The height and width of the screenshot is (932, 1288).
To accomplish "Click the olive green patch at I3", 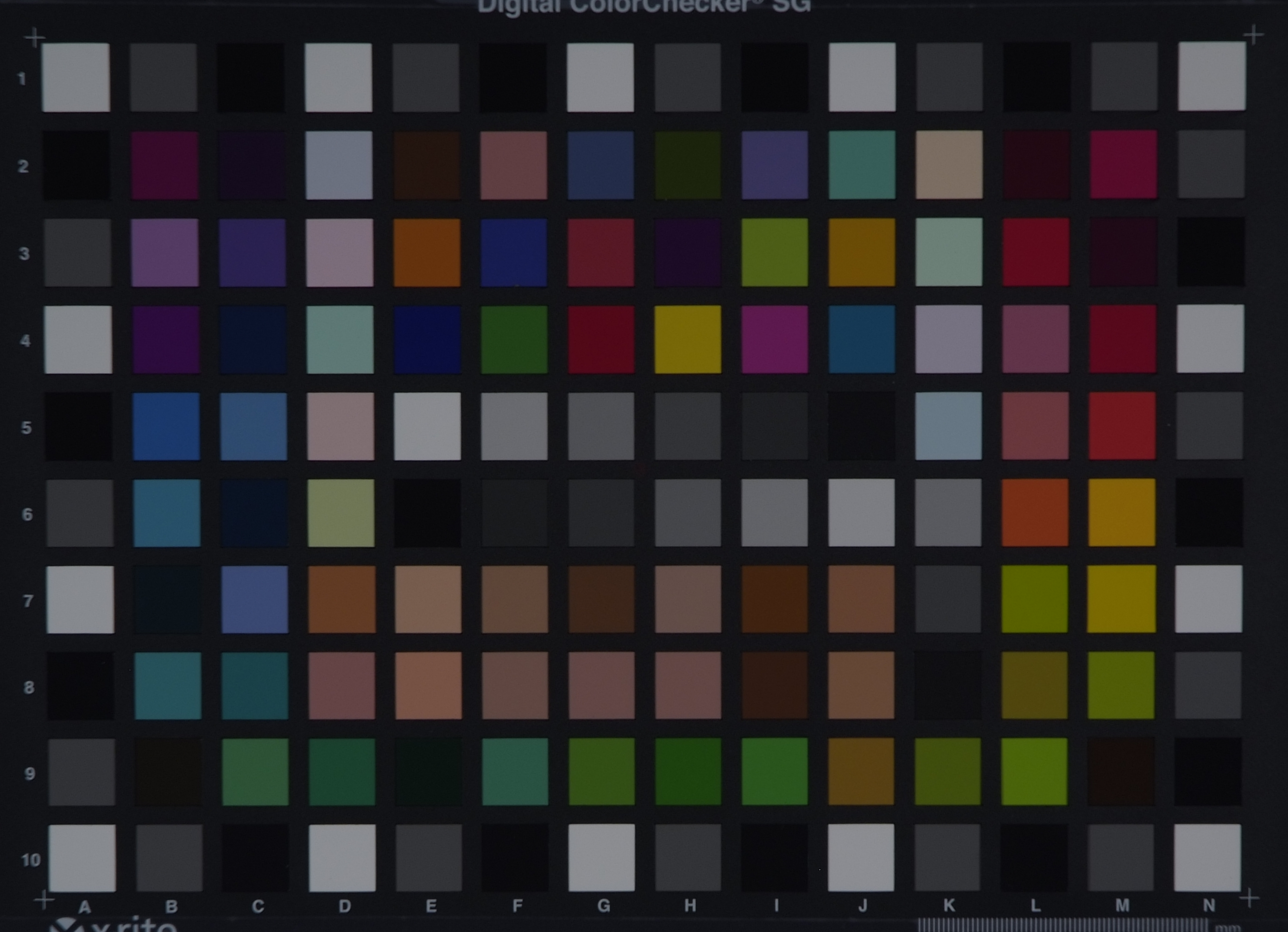I will click(775, 252).
